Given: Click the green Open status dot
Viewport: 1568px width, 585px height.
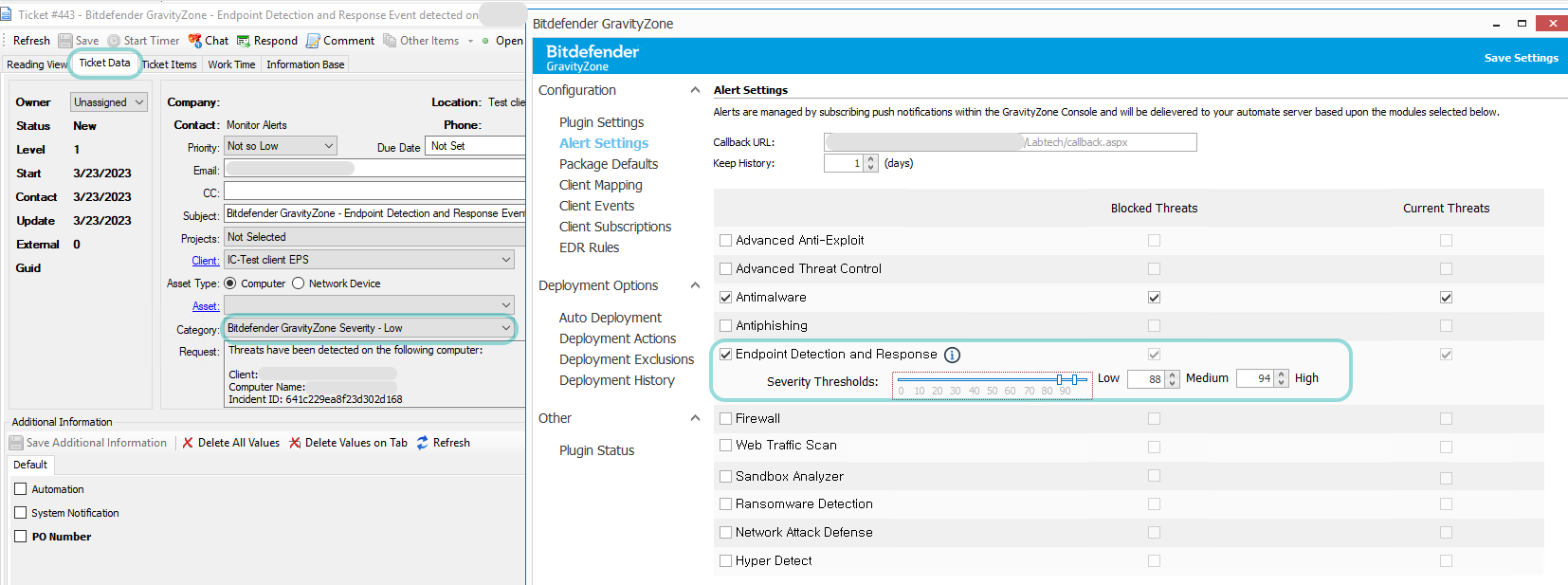Looking at the screenshot, I should pyautogui.click(x=485, y=41).
